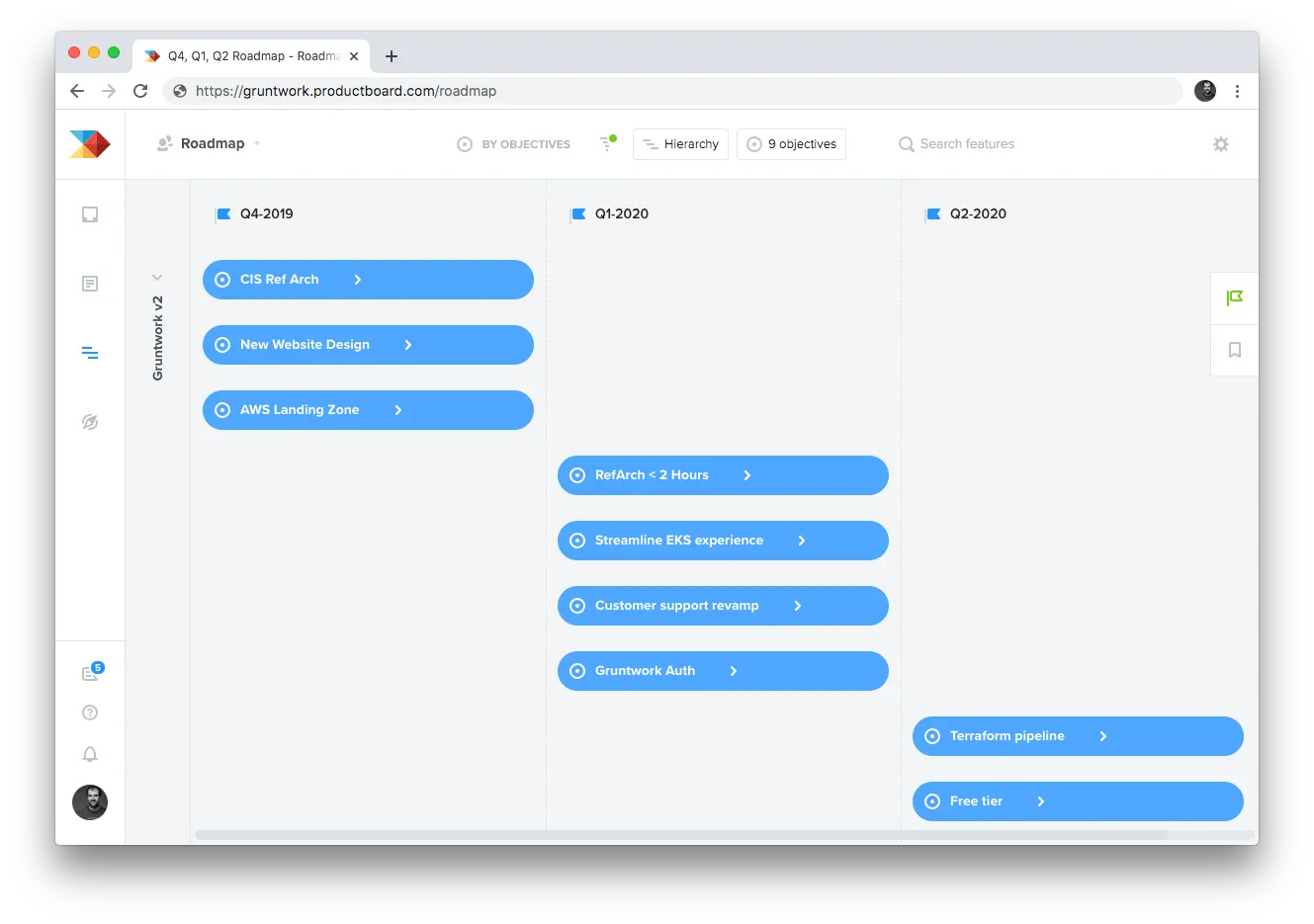Click the Q2-2020 release heading
The width and height of the screenshot is (1314, 924).
coord(978,213)
